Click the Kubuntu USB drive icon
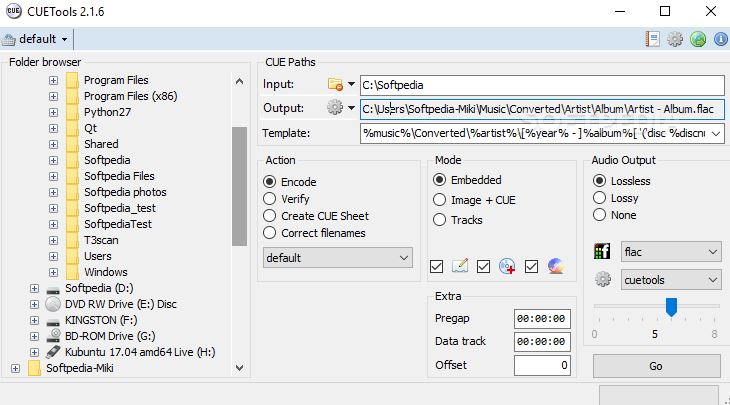The height and width of the screenshot is (405, 730). click(53, 351)
